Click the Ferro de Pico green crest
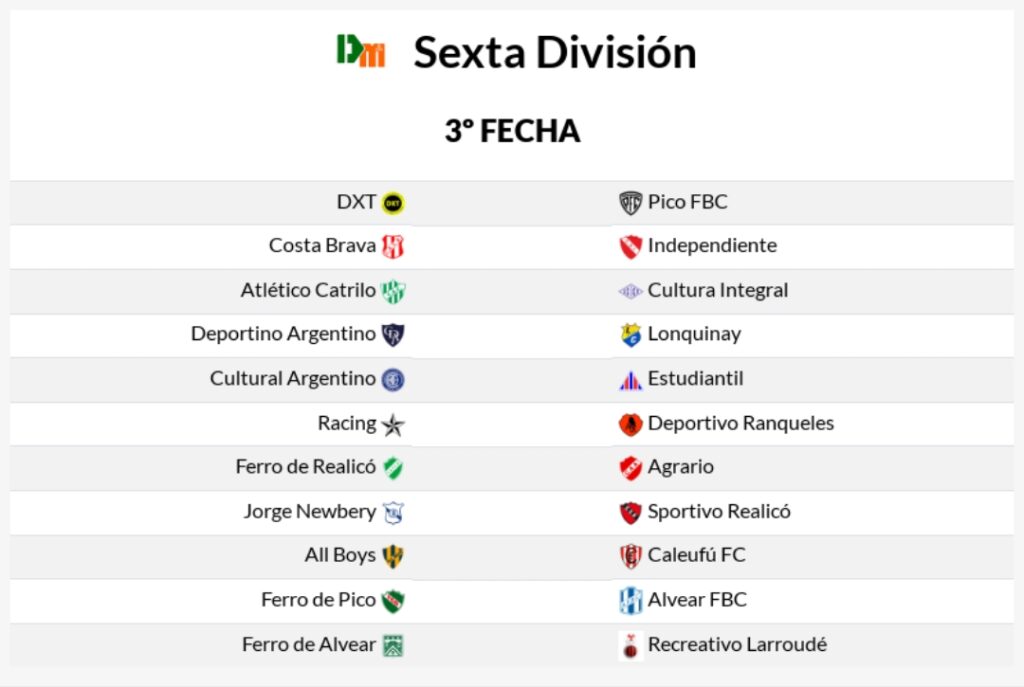 (x=393, y=601)
